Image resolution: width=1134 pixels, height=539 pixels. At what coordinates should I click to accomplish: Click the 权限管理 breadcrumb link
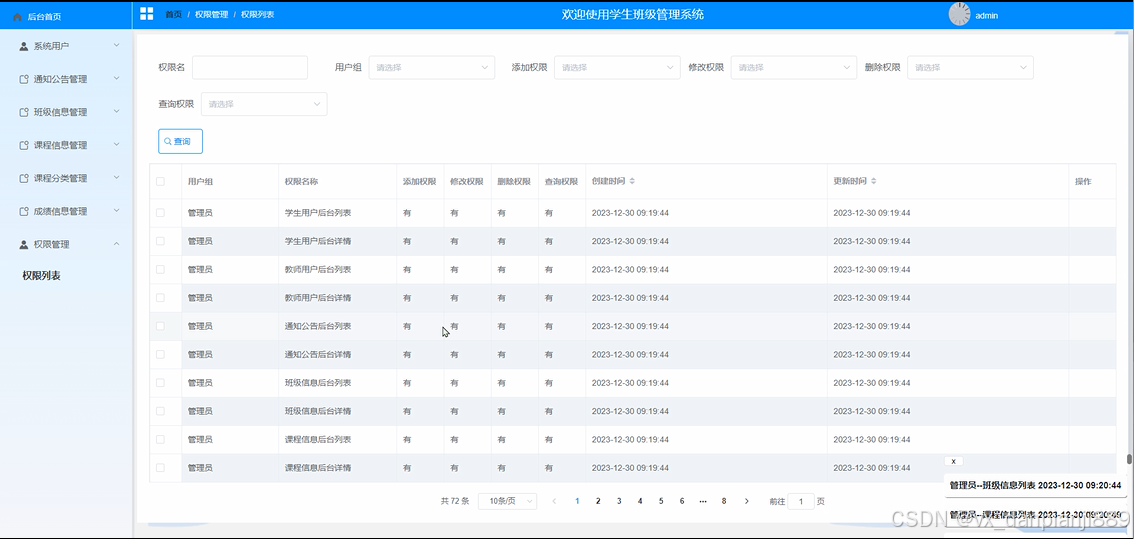(211, 14)
